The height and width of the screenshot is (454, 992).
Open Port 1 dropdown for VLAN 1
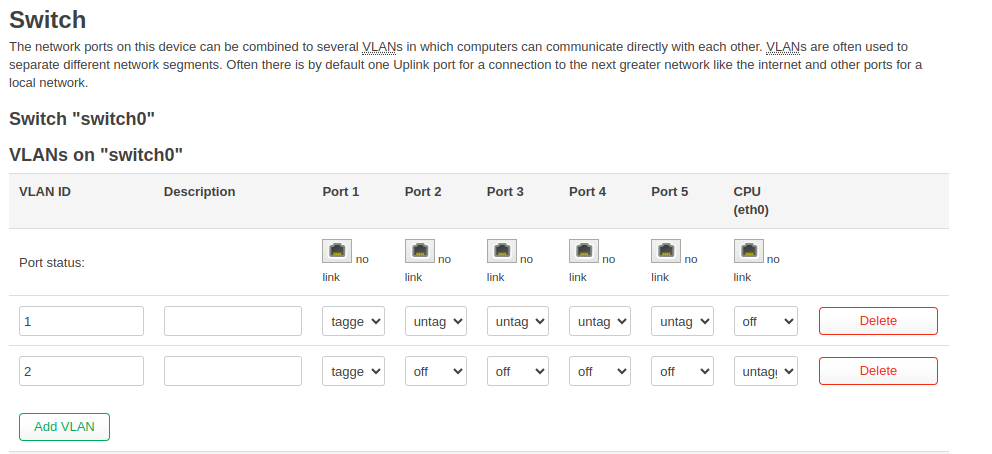click(353, 321)
